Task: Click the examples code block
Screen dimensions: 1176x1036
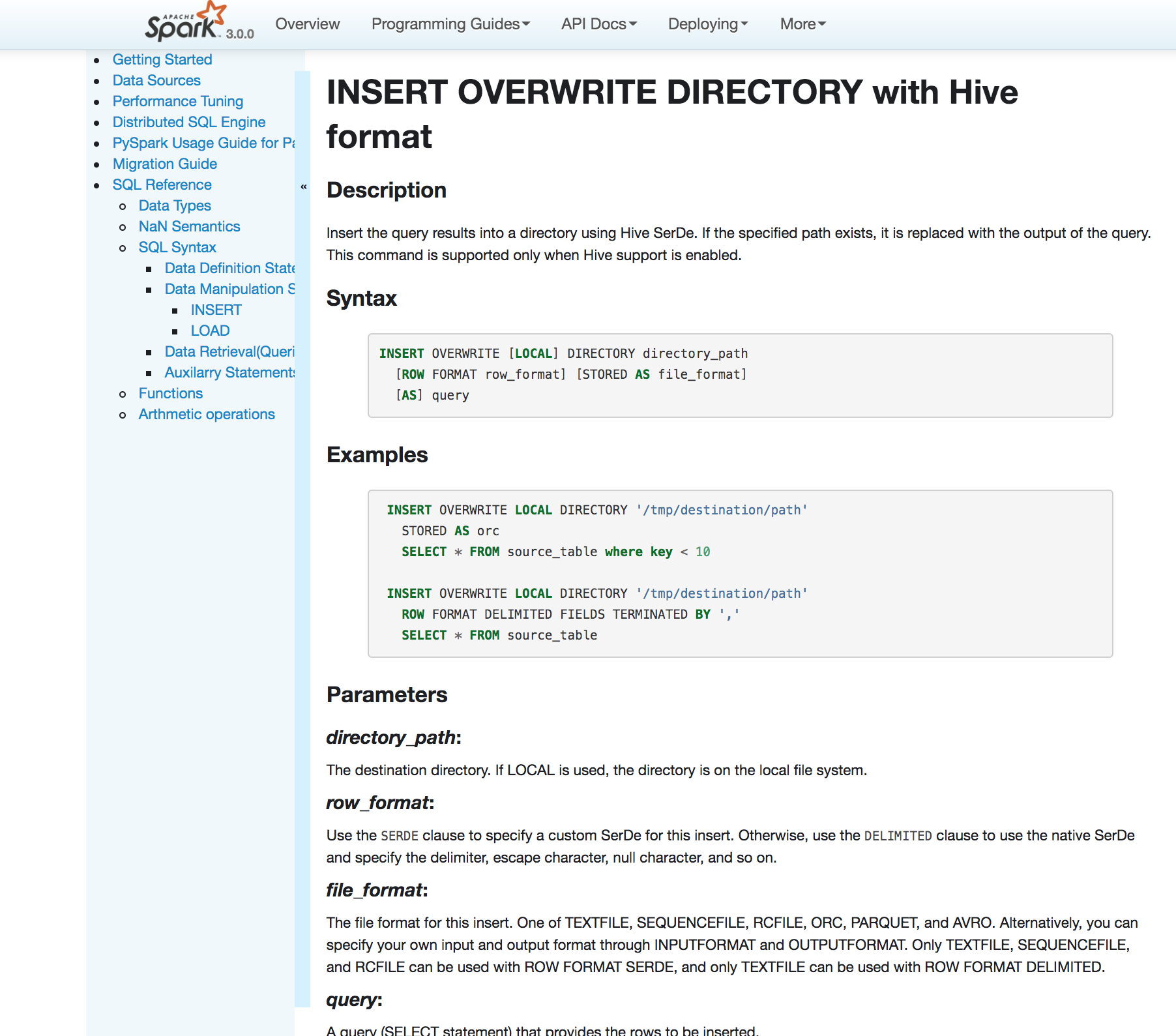Action: pyautogui.click(x=741, y=574)
